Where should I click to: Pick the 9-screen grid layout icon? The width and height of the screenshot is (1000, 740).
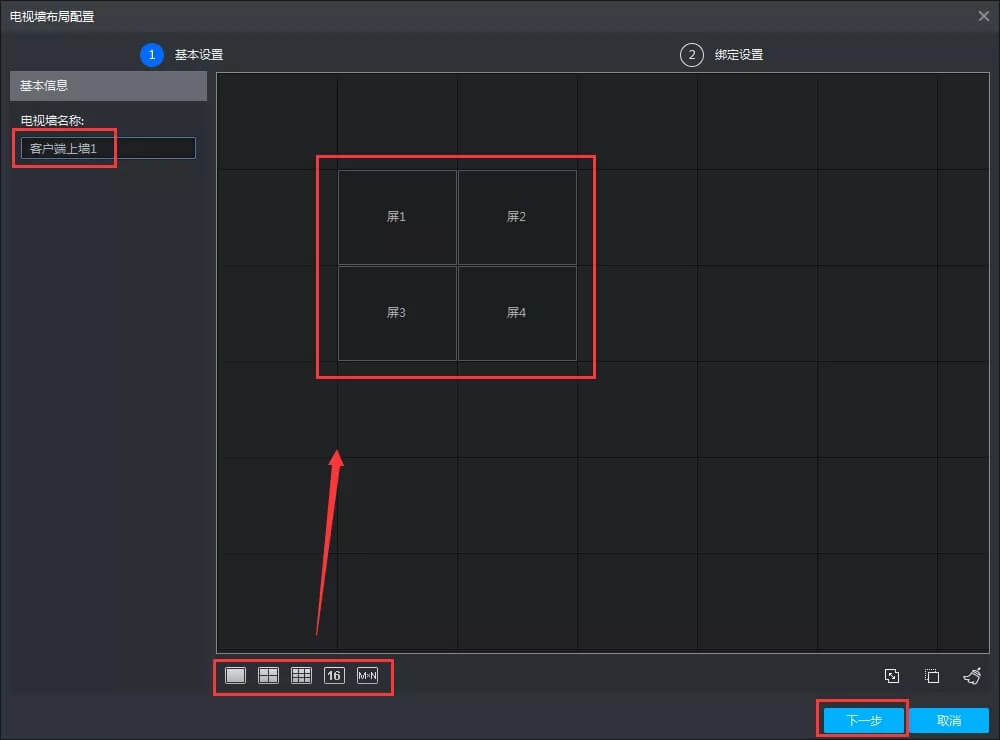301,676
